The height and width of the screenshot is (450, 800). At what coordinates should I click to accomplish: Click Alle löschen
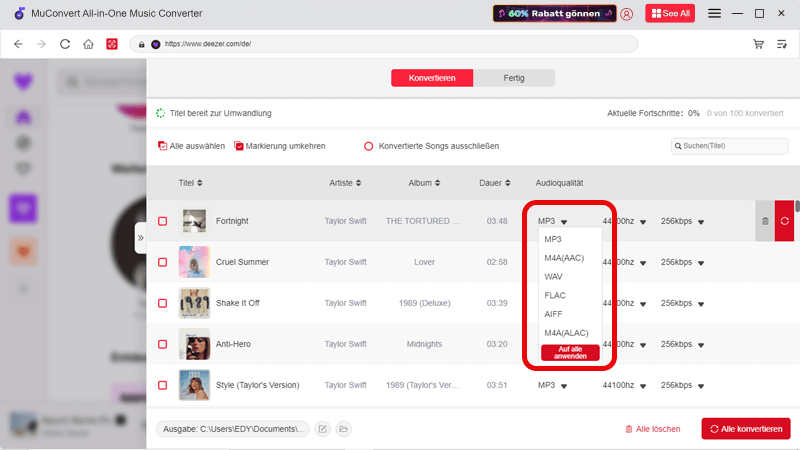[653, 429]
